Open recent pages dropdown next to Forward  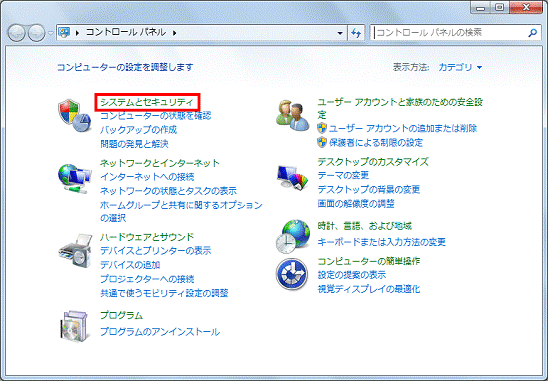coord(50,33)
